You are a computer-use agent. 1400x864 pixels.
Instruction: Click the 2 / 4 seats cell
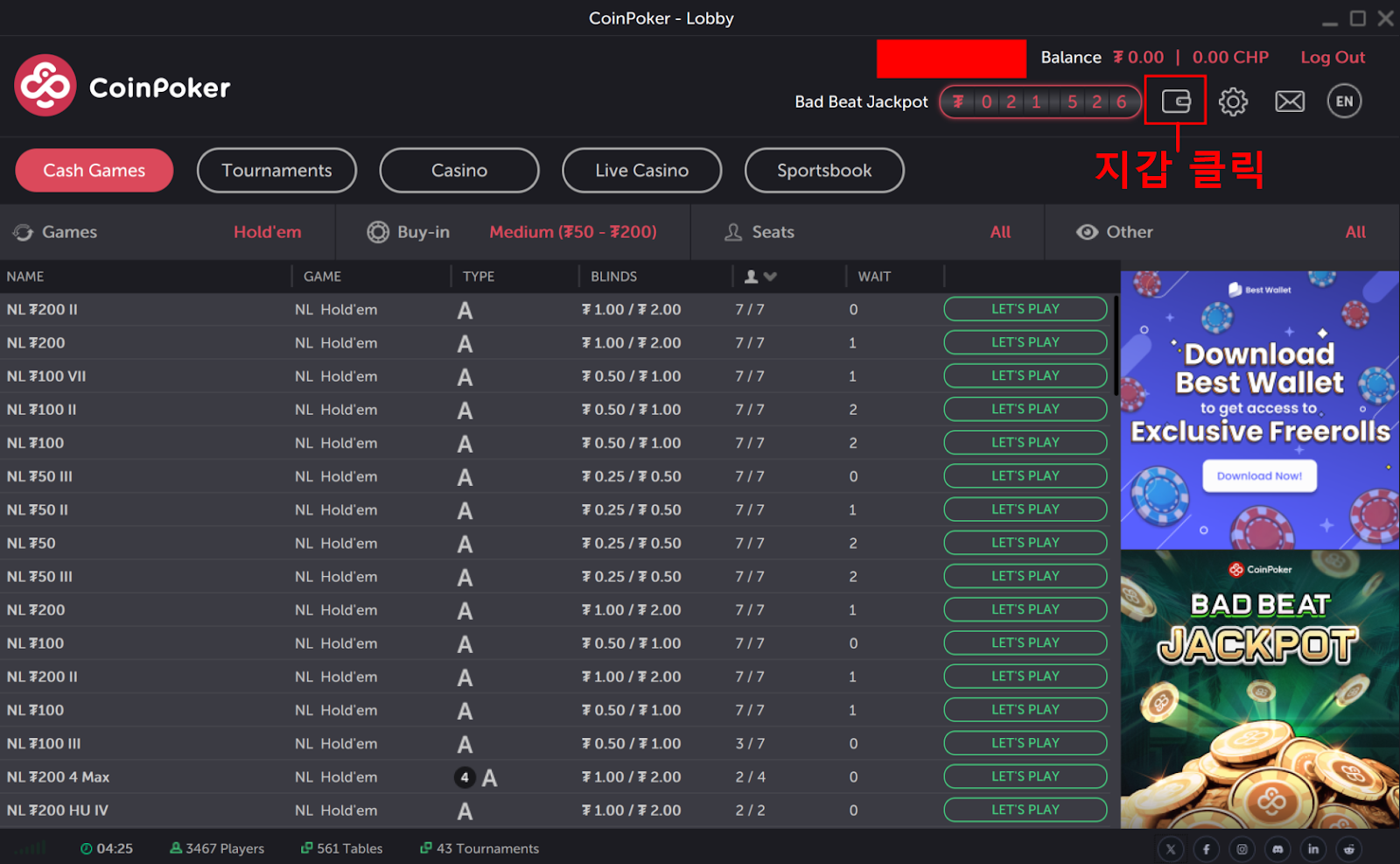click(x=750, y=776)
